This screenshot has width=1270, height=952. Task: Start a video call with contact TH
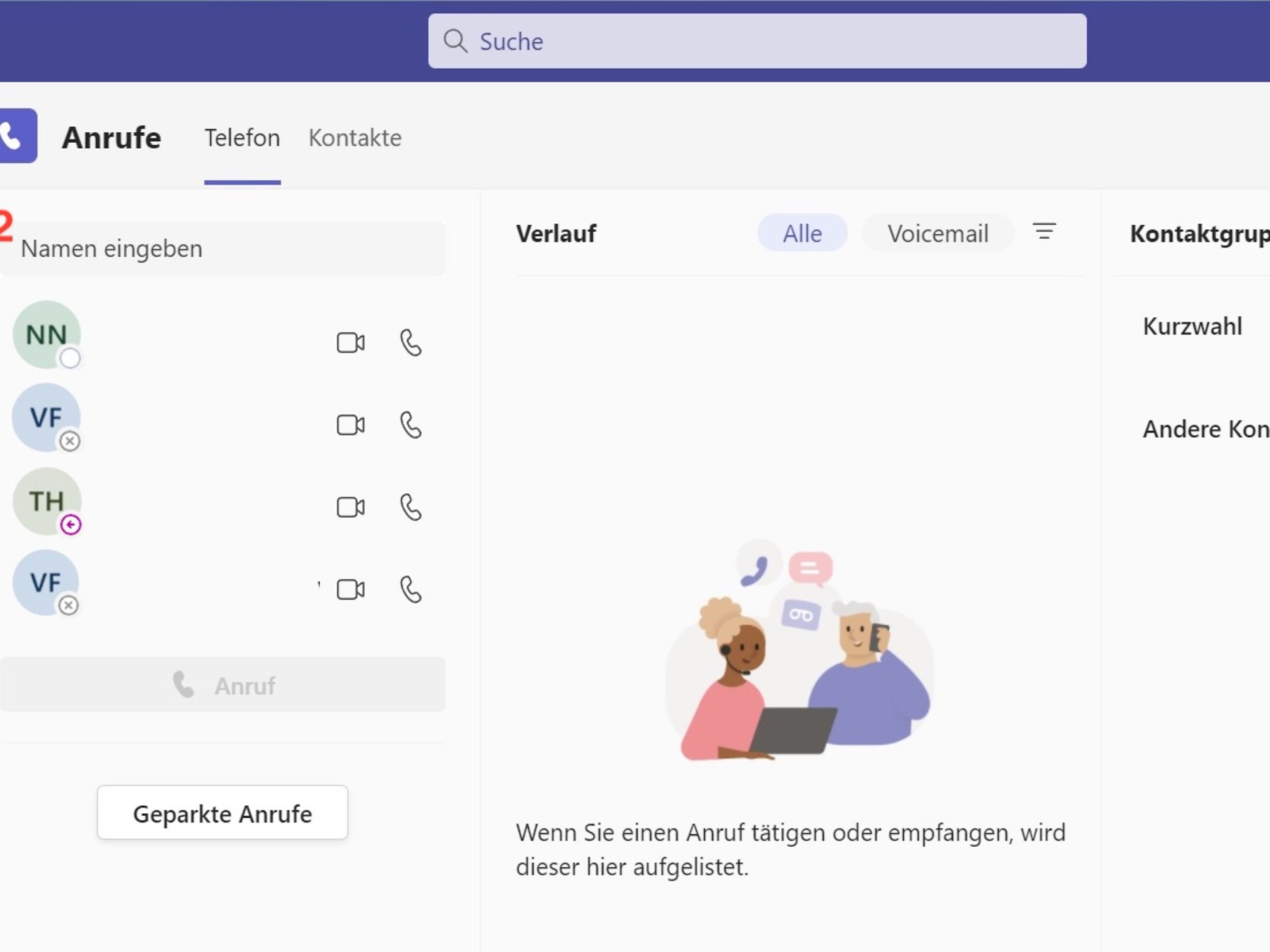pyautogui.click(x=350, y=507)
